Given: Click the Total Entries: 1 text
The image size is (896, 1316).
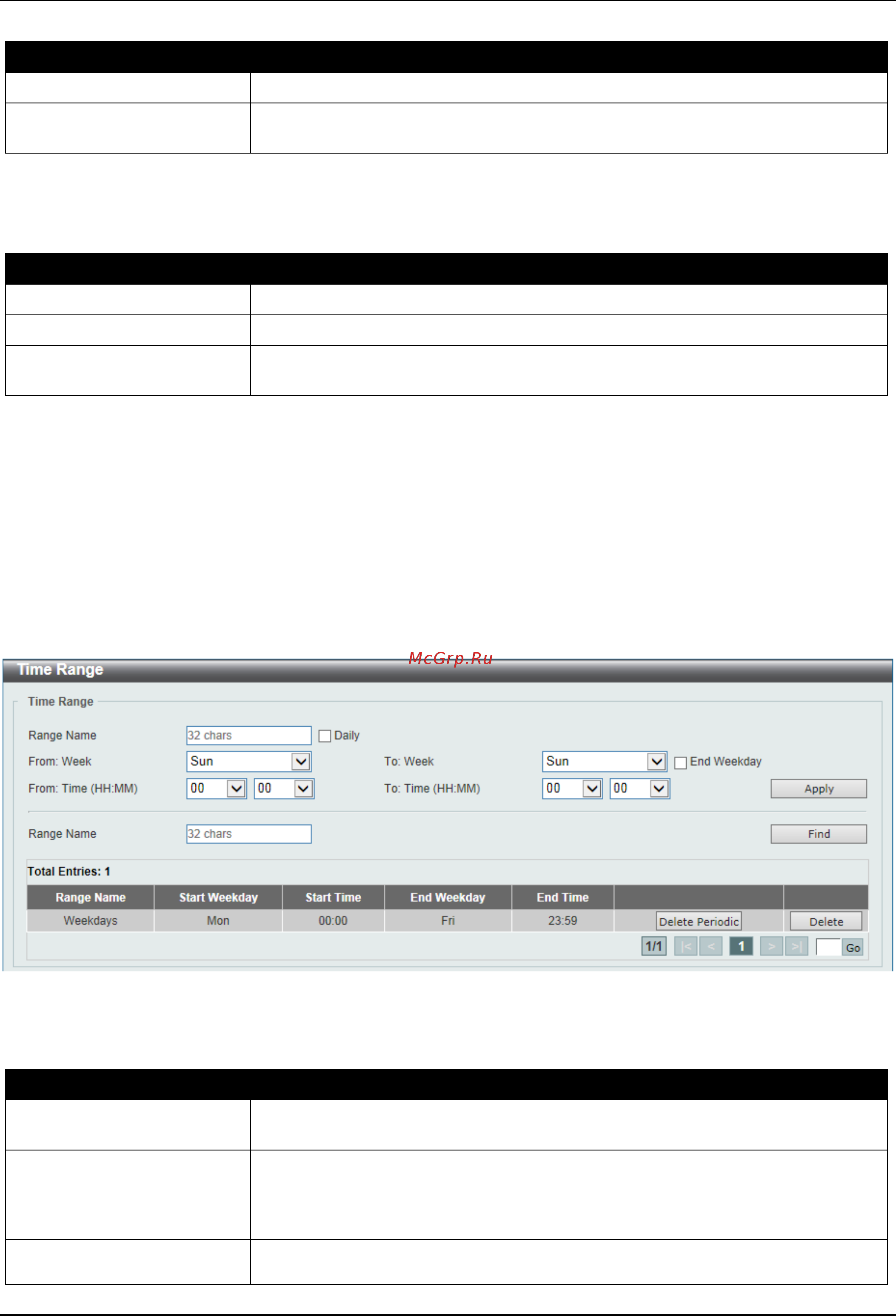Looking at the screenshot, I should (x=68, y=871).
